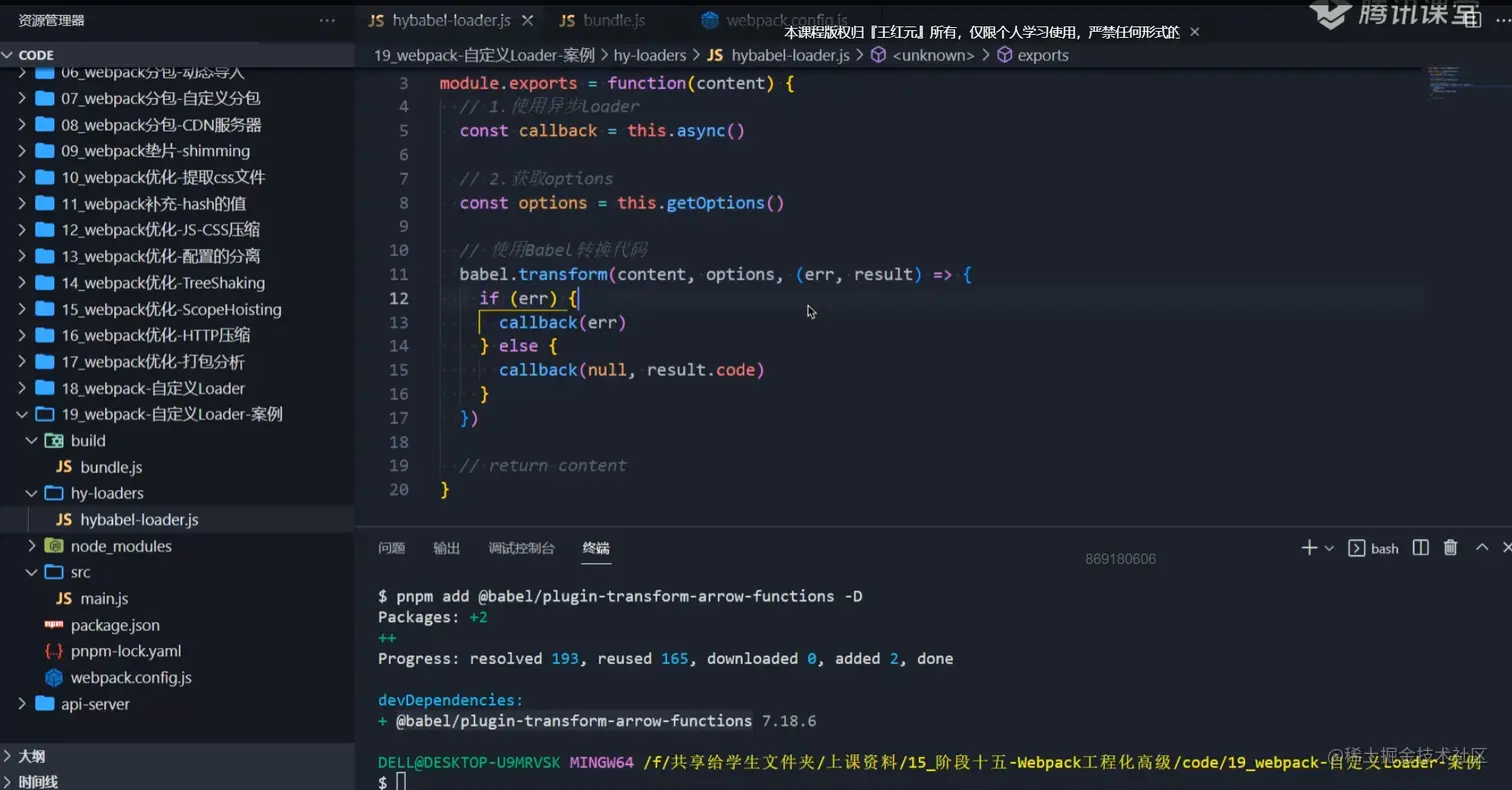
Task: Expand the 08_webpack分包-CDN服务器 folder chevron
Action: tap(23, 125)
